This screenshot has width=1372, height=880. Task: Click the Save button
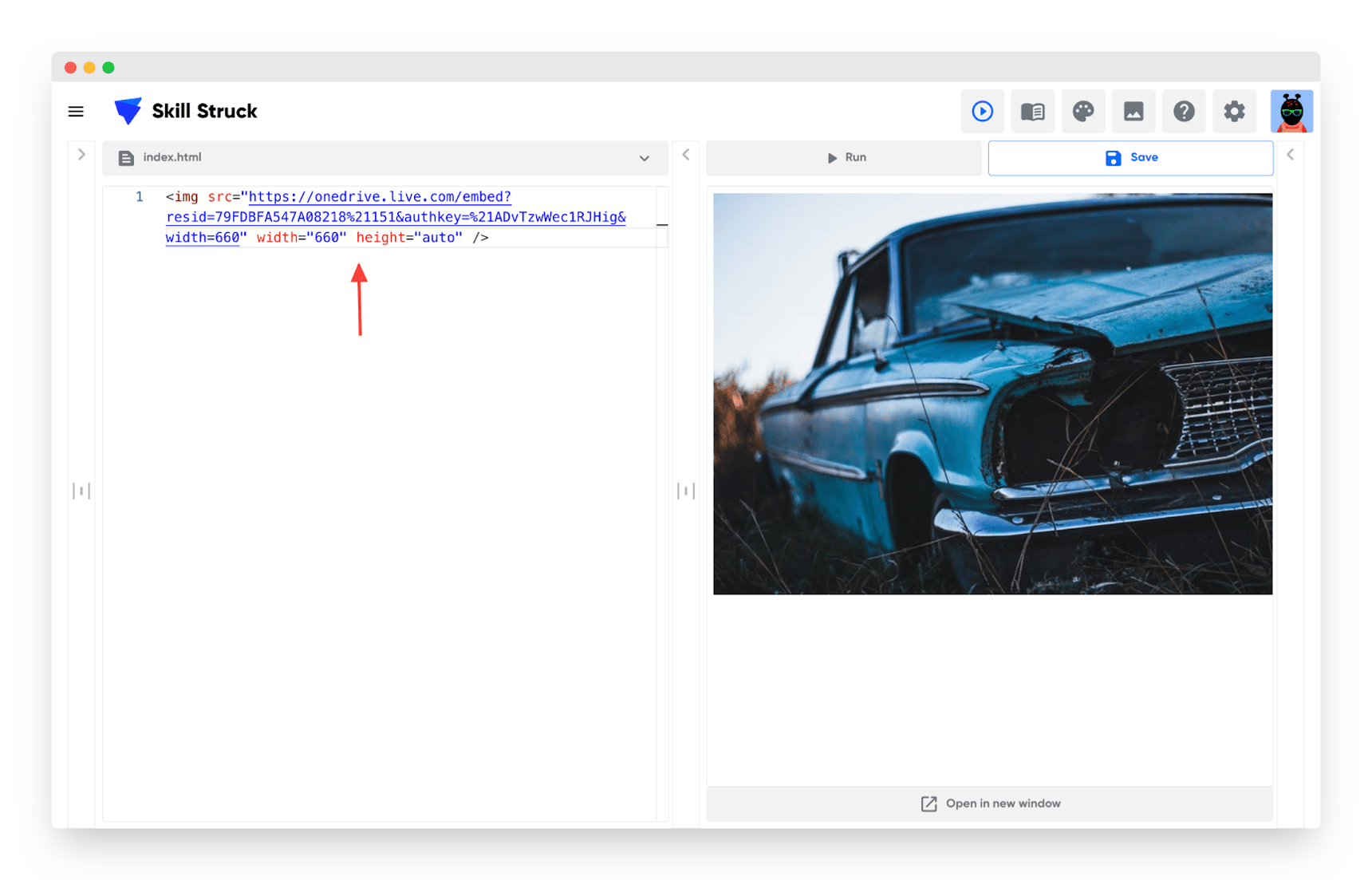point(1130,157)
